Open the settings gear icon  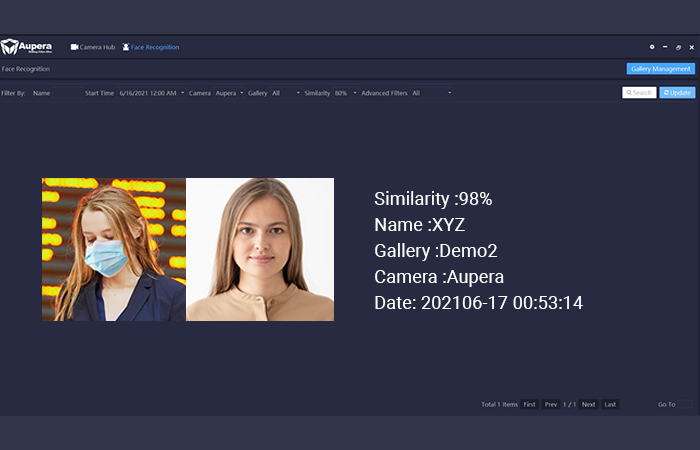pyautogui.click(x=652, y=47)
